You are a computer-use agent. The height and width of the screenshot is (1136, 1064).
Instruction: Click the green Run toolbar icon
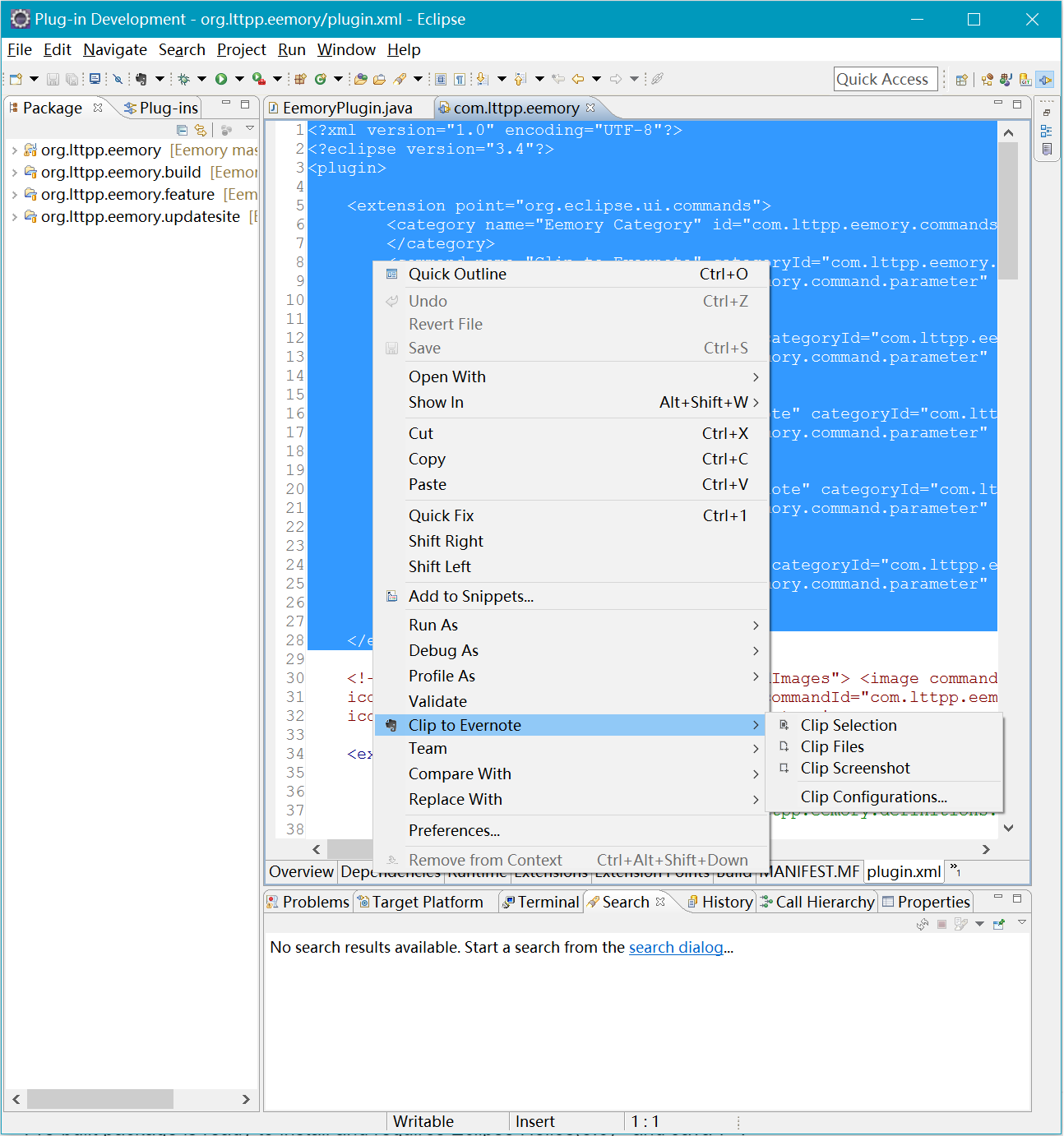221,79
